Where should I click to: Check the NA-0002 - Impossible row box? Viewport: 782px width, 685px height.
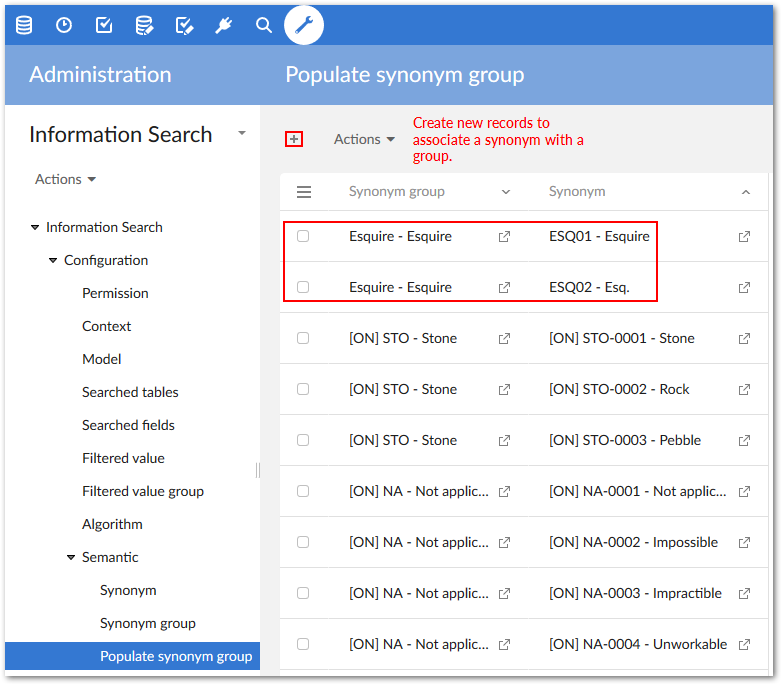(303, 542)
